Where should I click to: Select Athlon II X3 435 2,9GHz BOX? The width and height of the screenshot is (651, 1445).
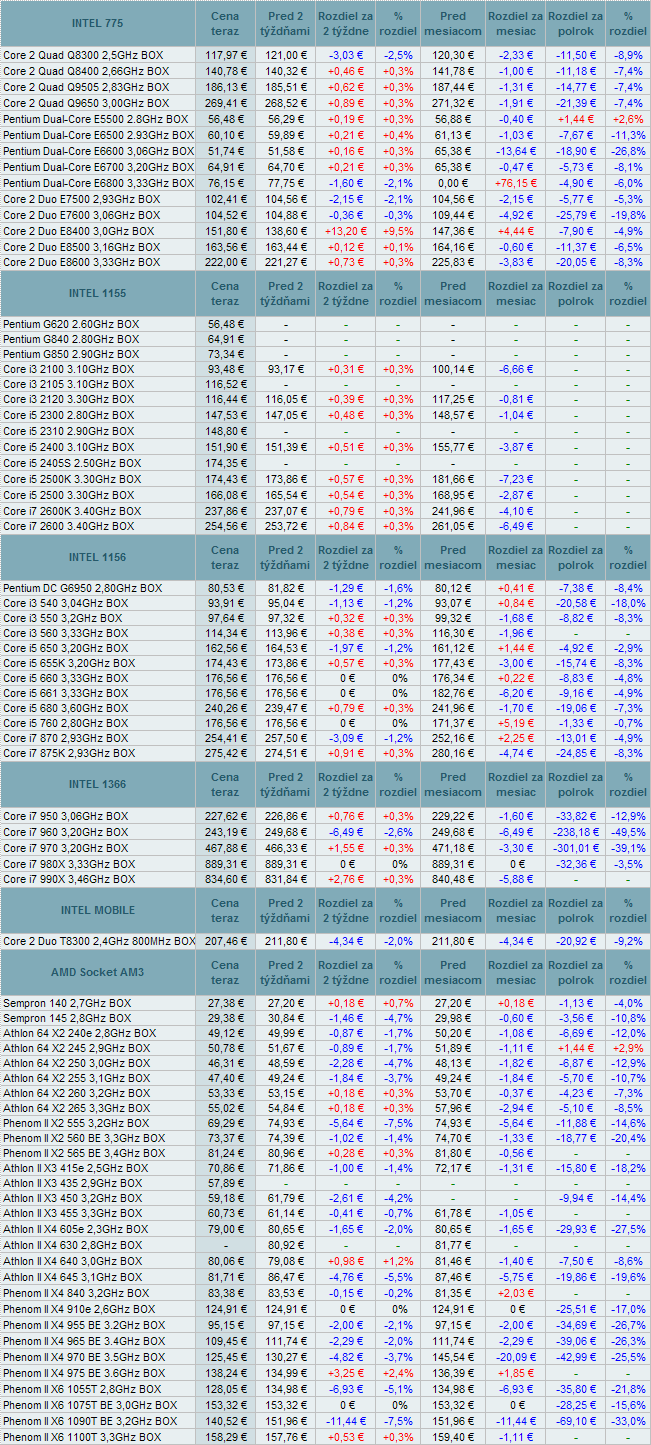pos(72,1183)
